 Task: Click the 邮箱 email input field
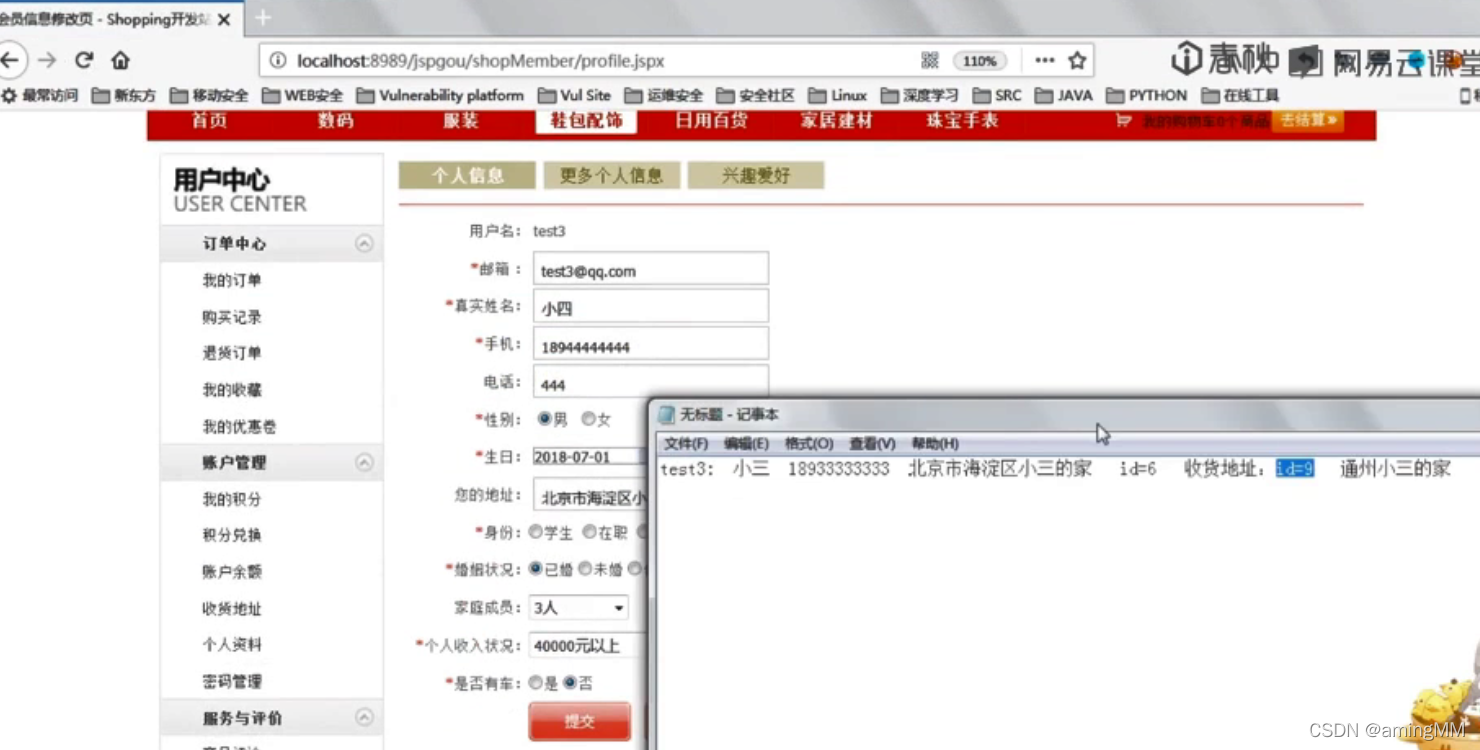coord(650,270)
